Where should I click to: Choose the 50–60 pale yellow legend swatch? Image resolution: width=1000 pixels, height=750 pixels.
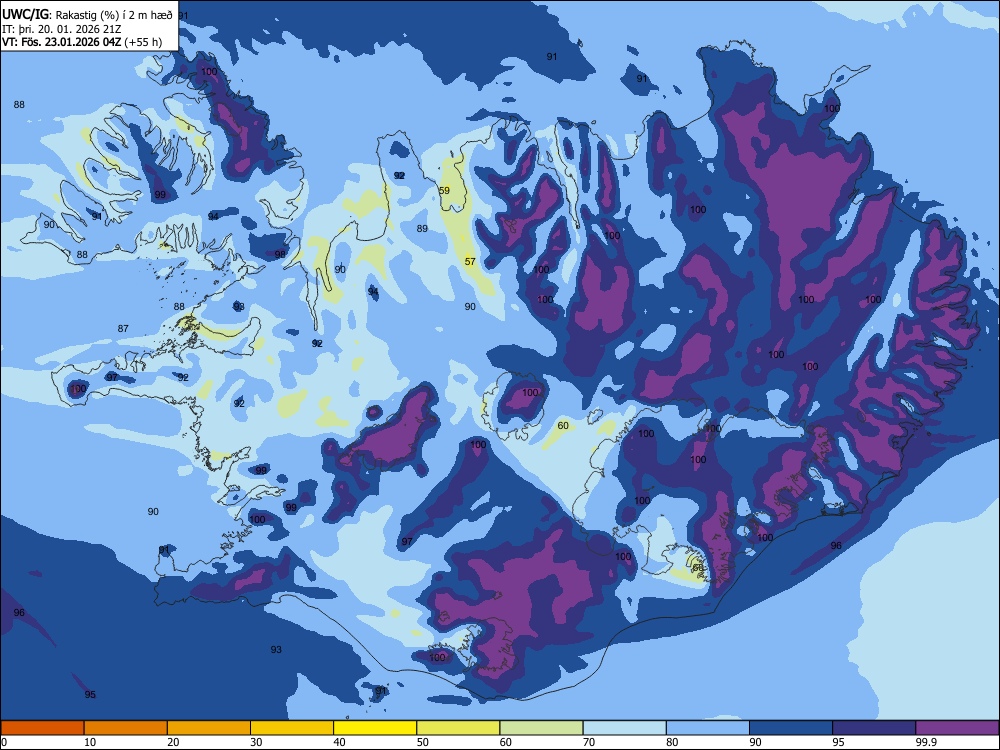point(458,728)
